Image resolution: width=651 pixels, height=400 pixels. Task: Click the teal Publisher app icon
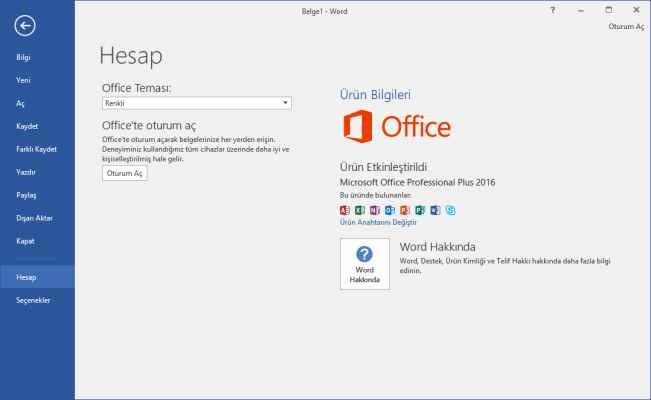point(420,210)
